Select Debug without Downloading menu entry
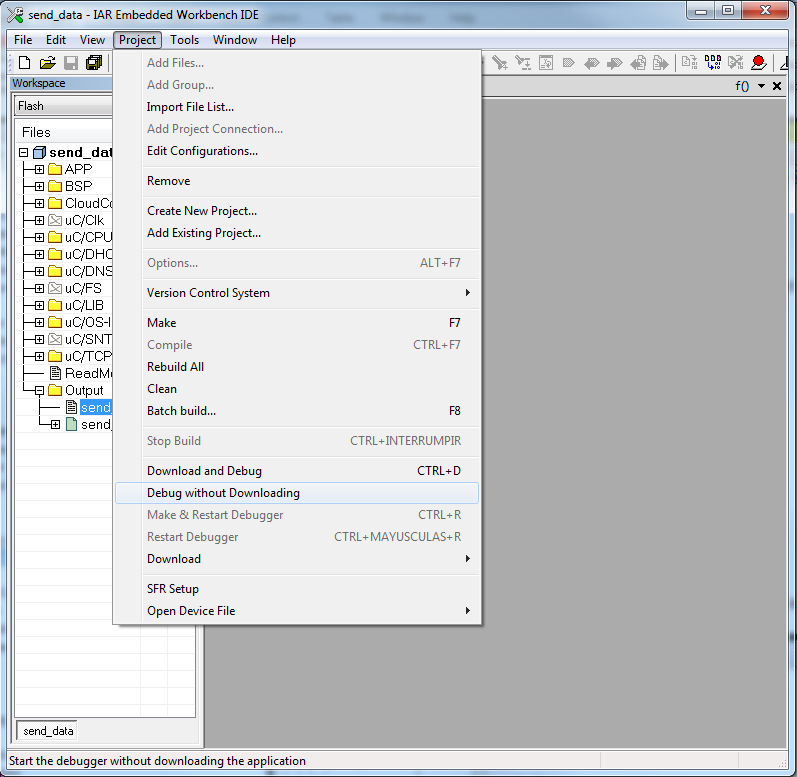The height and width of the screenshot is (777, 797). (x=223, y=493)
